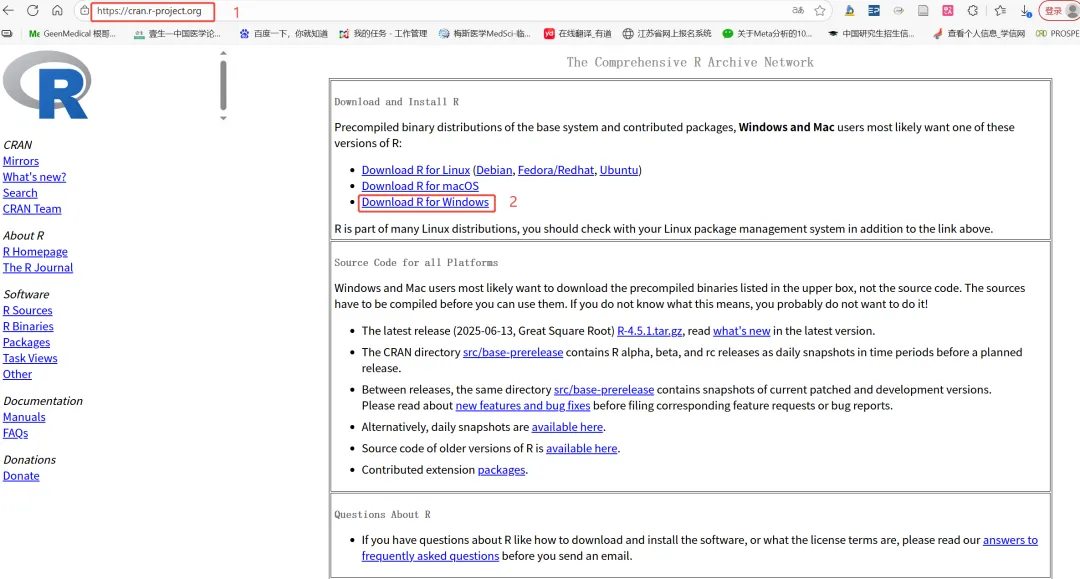View site info via the lock icon
Viewport: 1080px width, 579px height.
point(84,11)
